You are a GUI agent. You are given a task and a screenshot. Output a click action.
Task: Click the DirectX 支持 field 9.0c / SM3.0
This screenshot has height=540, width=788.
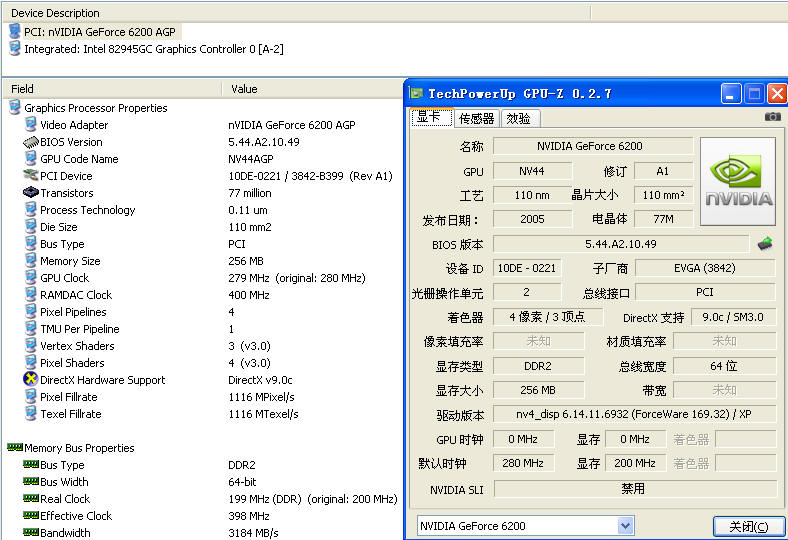(733, 317)
